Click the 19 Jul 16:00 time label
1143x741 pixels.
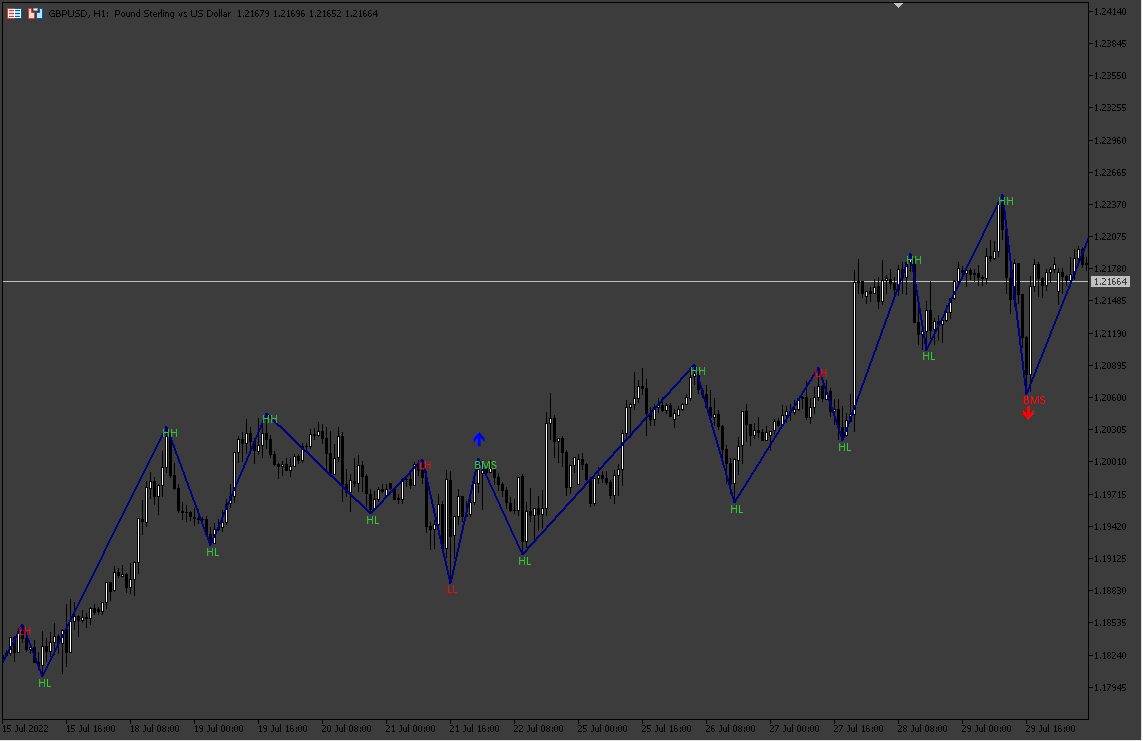pyautogui.click(x=283, y=729)
